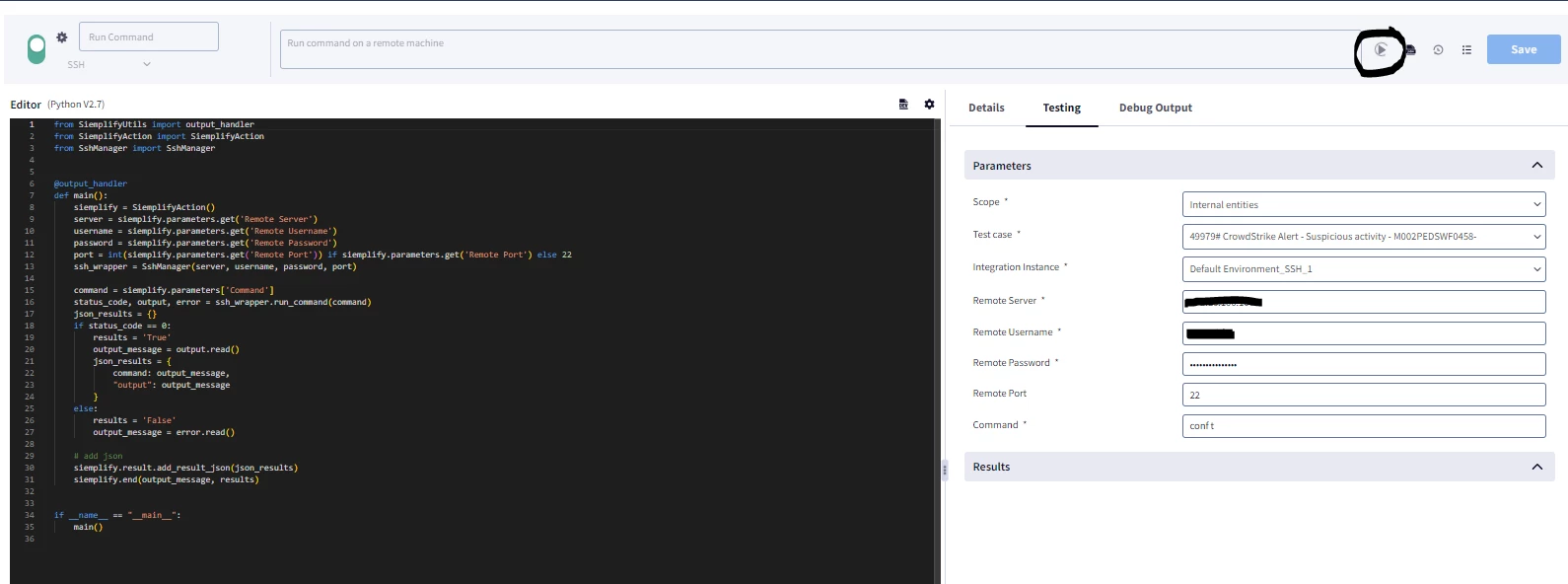Click the final 'main()' call line

(x=88, y=527)
